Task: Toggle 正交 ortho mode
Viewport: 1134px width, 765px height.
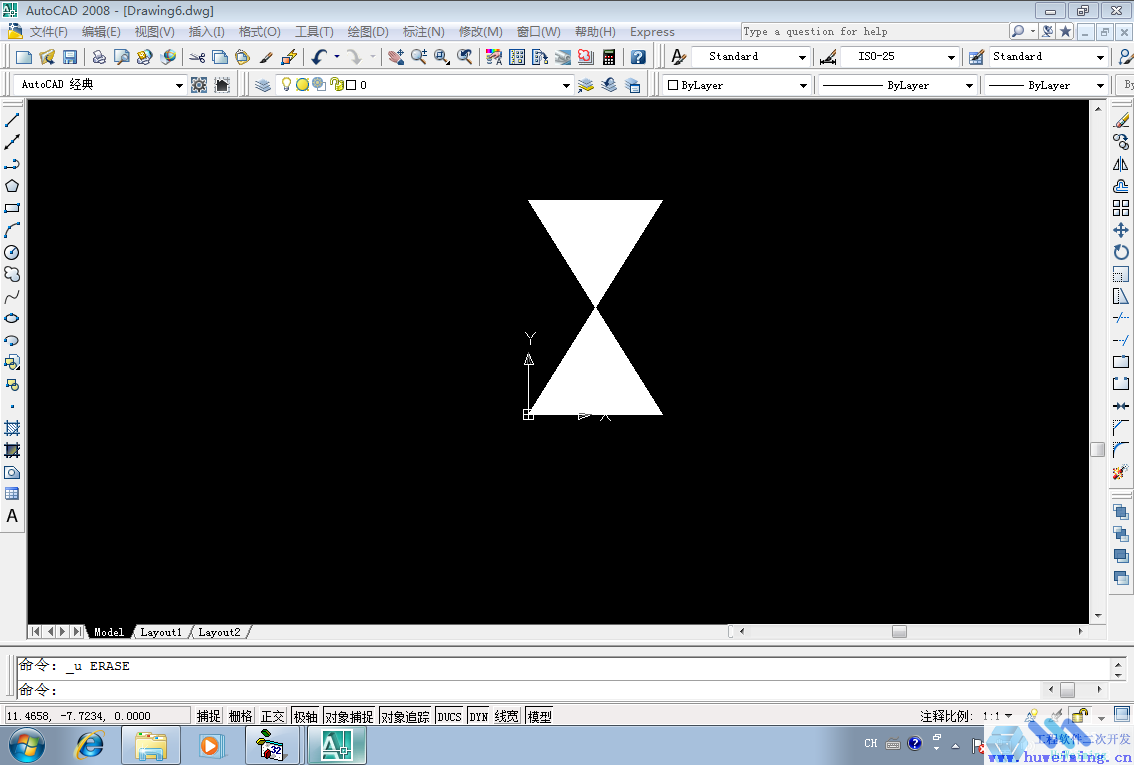Action: pos(273,716)
